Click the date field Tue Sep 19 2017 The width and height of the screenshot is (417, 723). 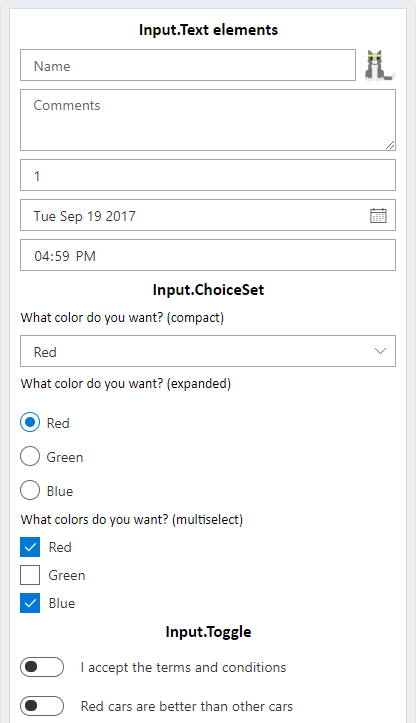[x=208, y=215]
